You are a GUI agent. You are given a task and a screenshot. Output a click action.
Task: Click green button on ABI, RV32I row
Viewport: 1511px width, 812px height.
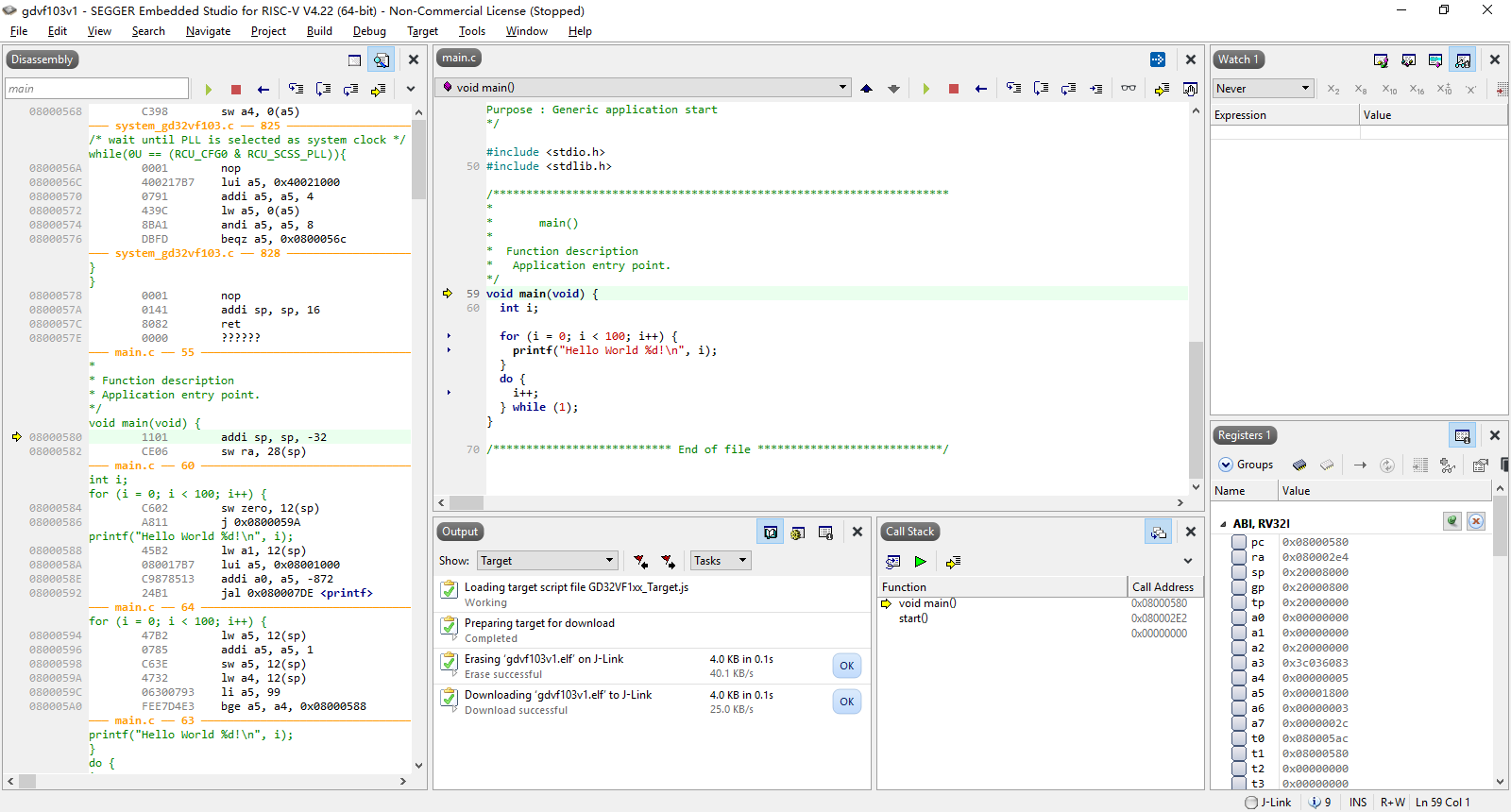pos(1452,521)
